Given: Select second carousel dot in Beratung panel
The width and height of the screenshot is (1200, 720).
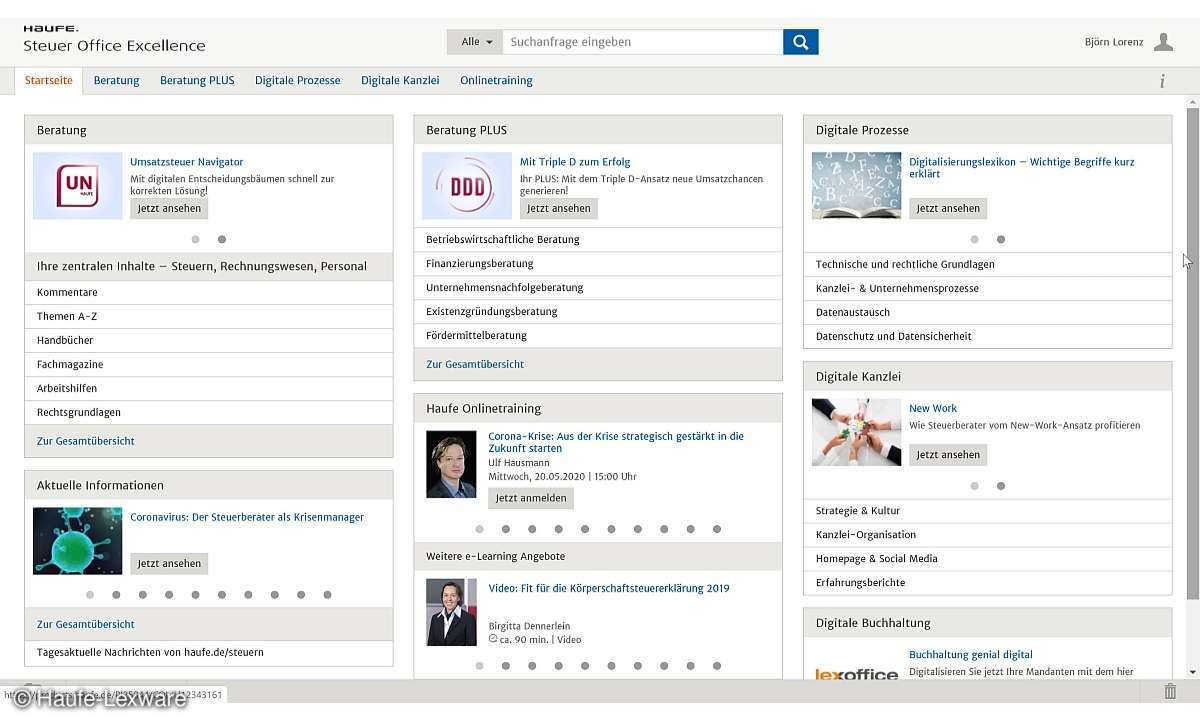Looking at the screenshot, I should [x=222, y=240].
